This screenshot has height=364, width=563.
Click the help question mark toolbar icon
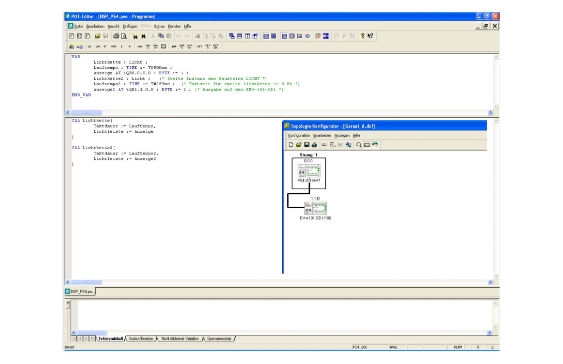[x=363, y=36]
